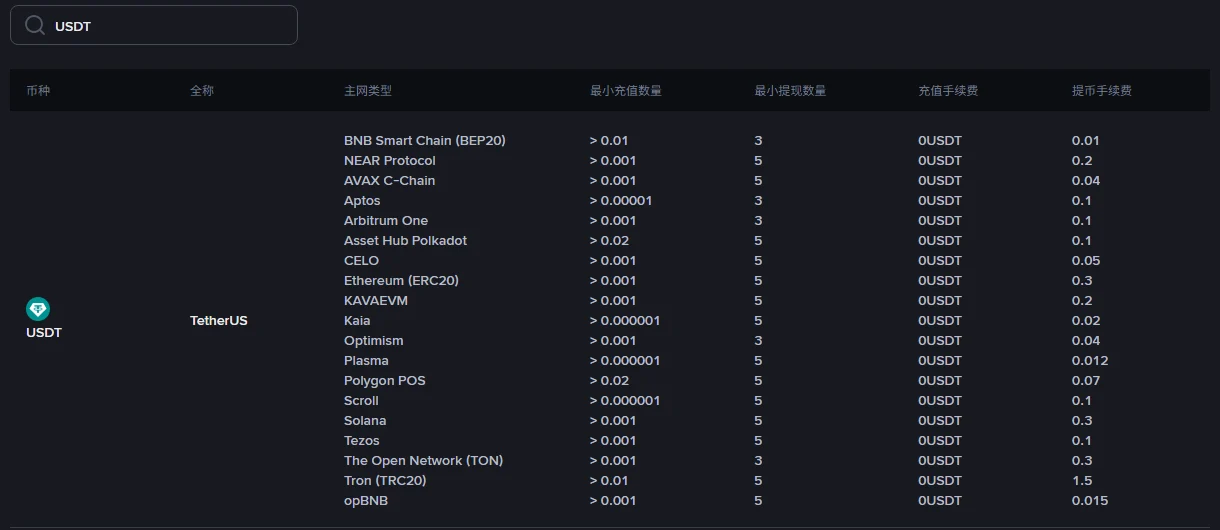Screen dimensions: 1220x530
Task: Click Optimism withdrawal fee 0.04
Action: 1086,341
